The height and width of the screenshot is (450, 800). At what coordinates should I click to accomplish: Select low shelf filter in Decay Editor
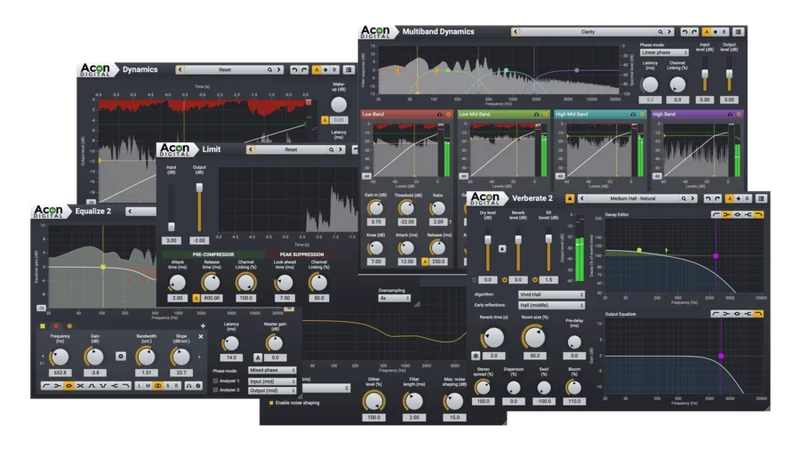coord(727,215)
